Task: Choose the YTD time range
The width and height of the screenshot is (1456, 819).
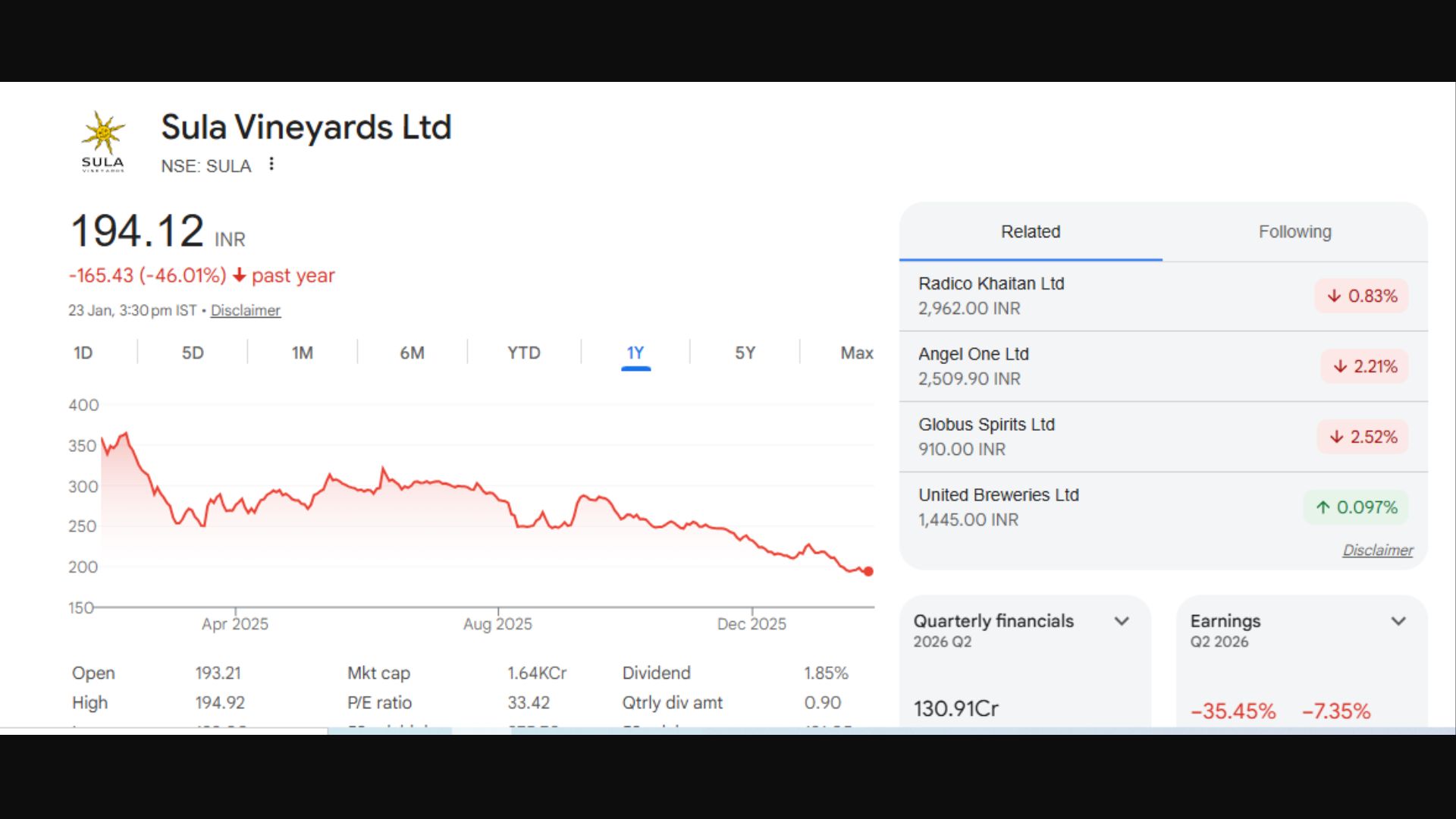Action: pyautogui.click(x=523, y=353)
